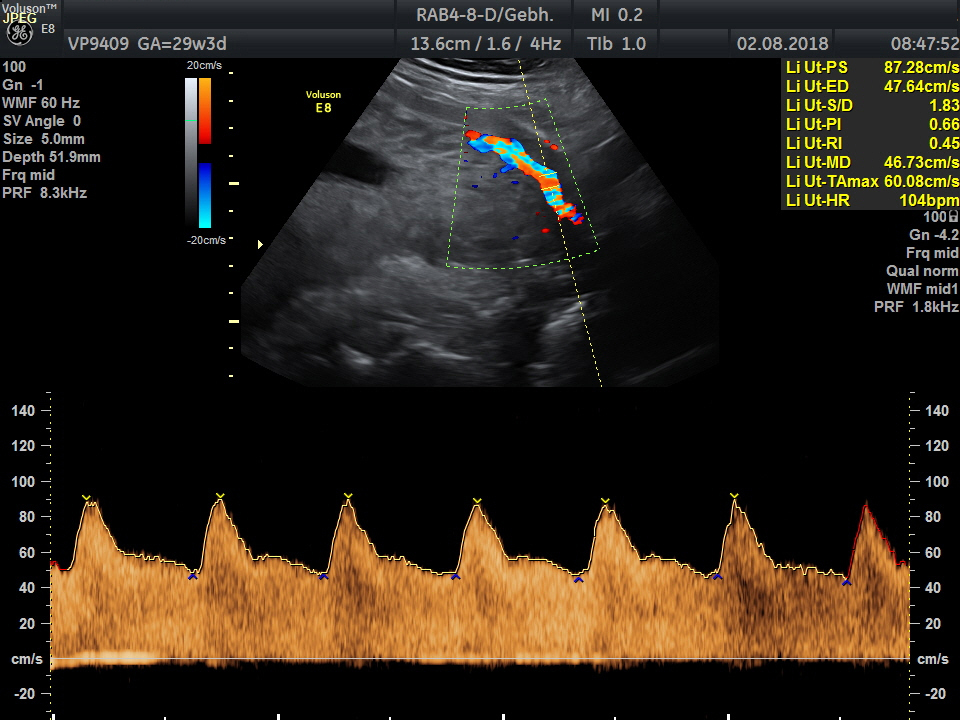Click the SV Angle 0 setting

point(42,121)
